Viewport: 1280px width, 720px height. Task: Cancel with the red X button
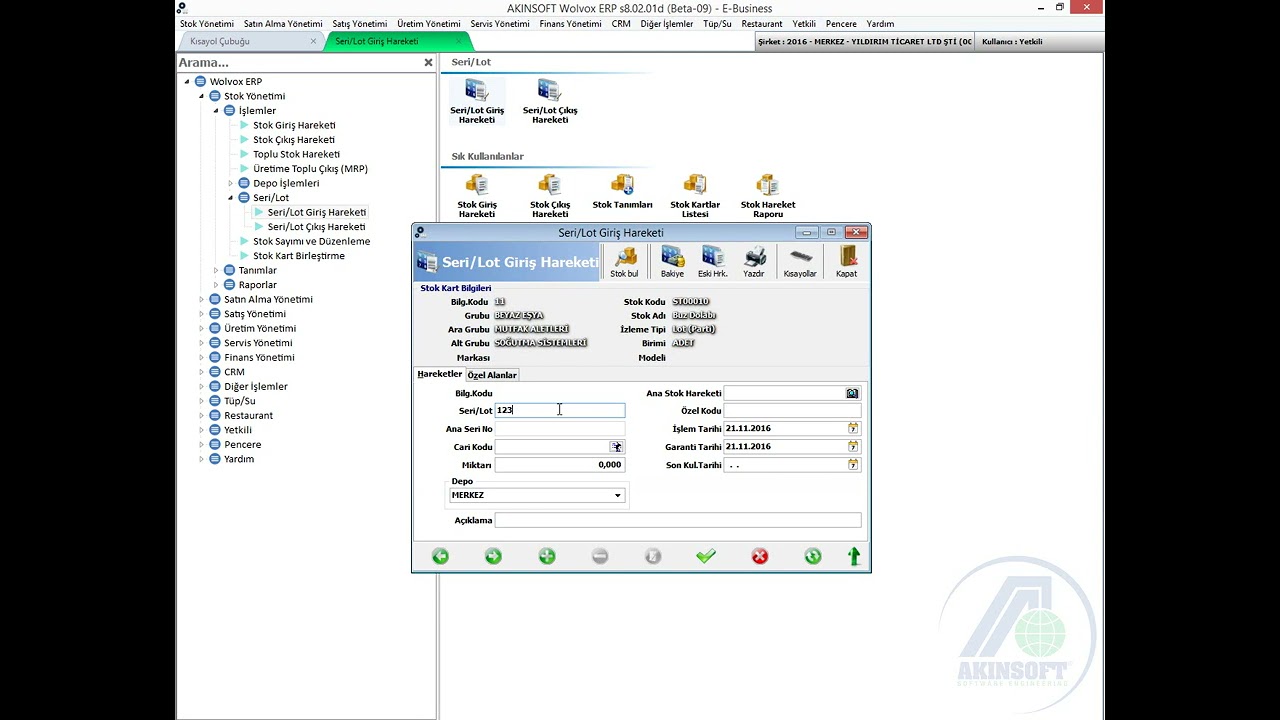[x=760, y=556]
